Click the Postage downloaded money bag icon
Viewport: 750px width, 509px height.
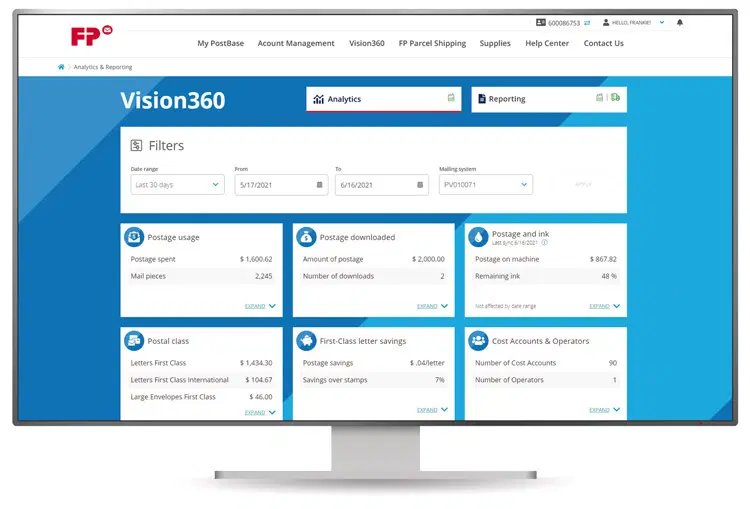pyautogui.click(x=306, y=237)
